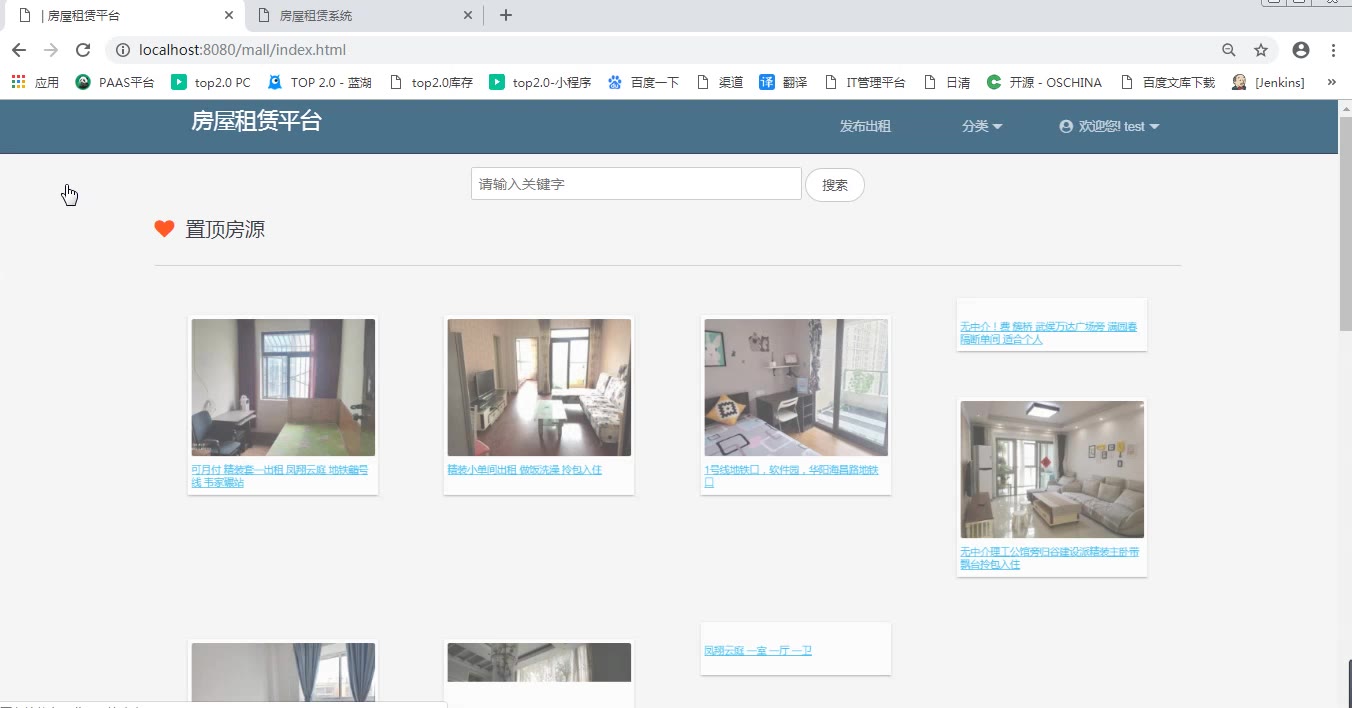The width and height of the screenshot is (1352, 708).
Task: Open the 无中介！费 listing link
Action: [x=1048, y=333]
